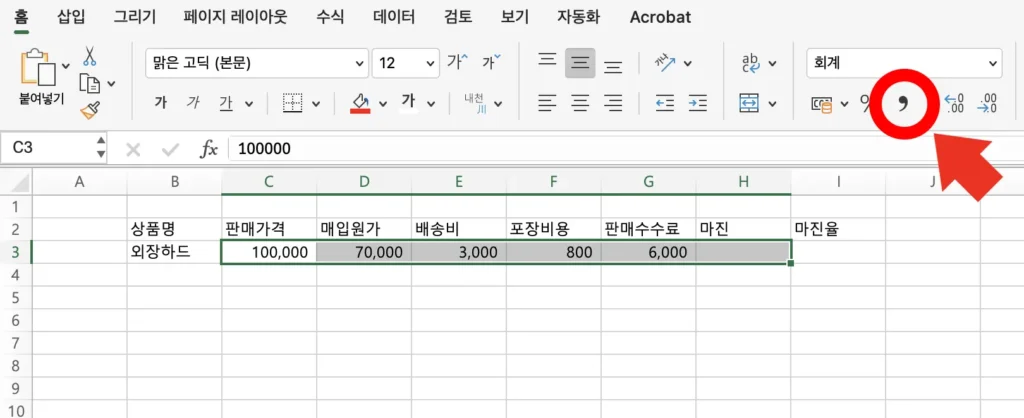Apply borders with the borders icon

(293, 103)
